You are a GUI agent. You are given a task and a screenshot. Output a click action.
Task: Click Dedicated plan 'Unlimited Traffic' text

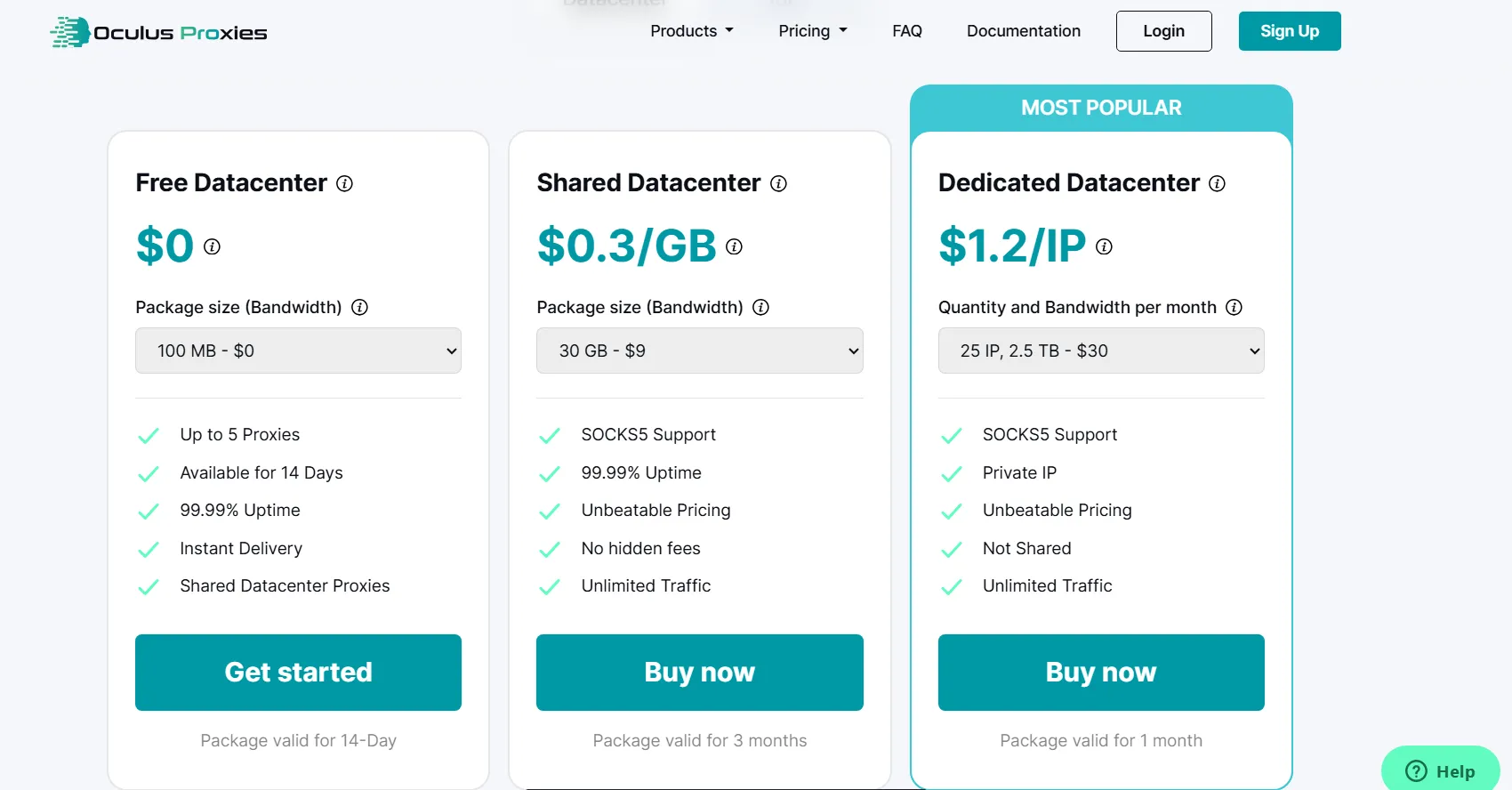tap(1048, 585)
